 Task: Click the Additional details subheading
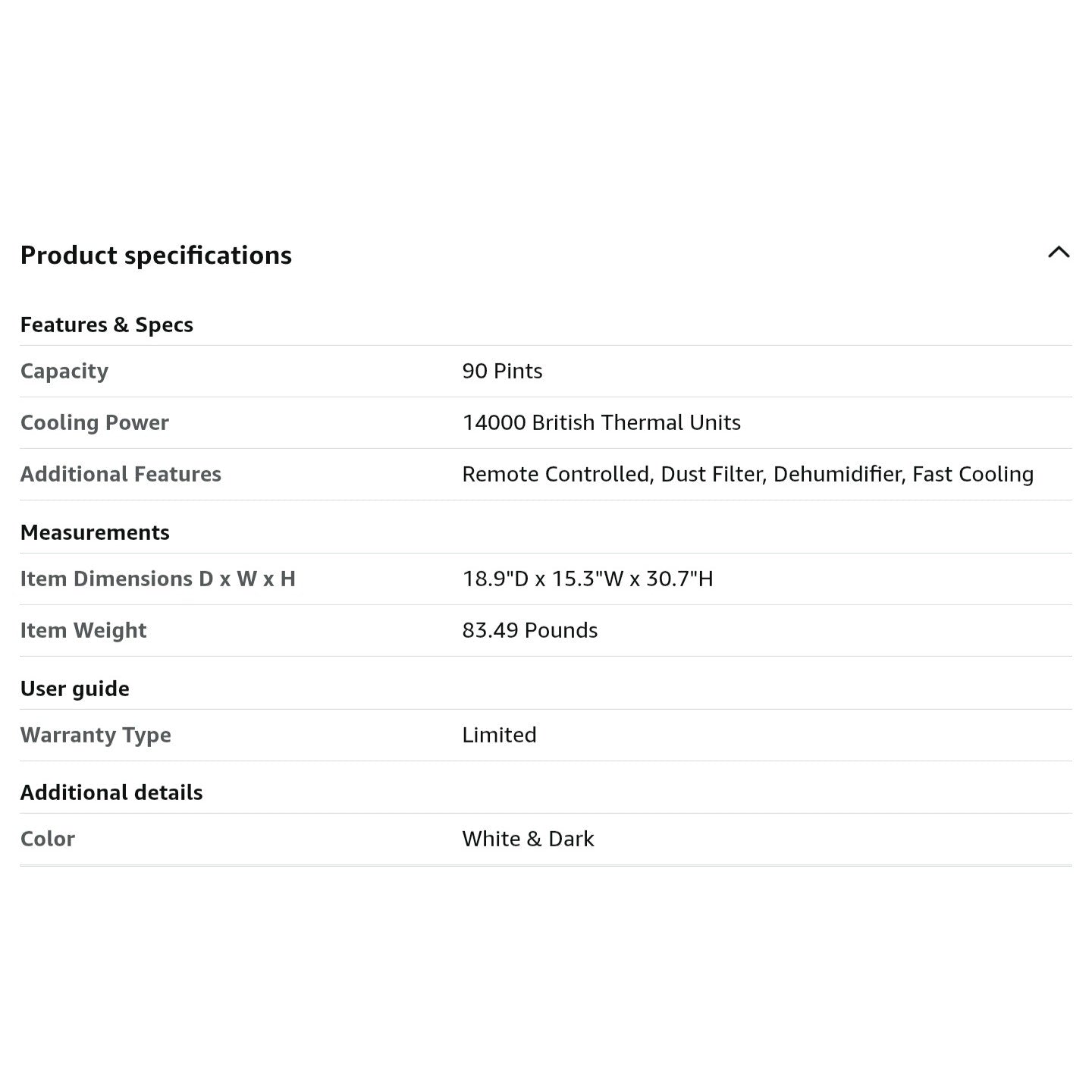pos(111,792)
